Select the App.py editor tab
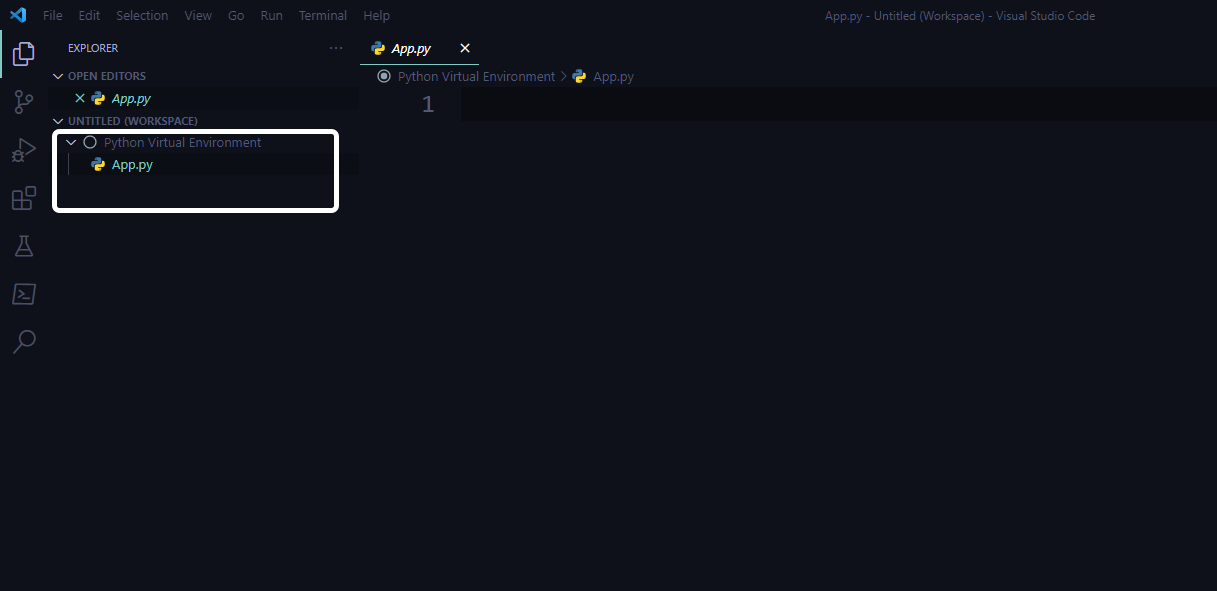Image resolution: width=1217 pixels, height=591 pixels. click(411, 48)
